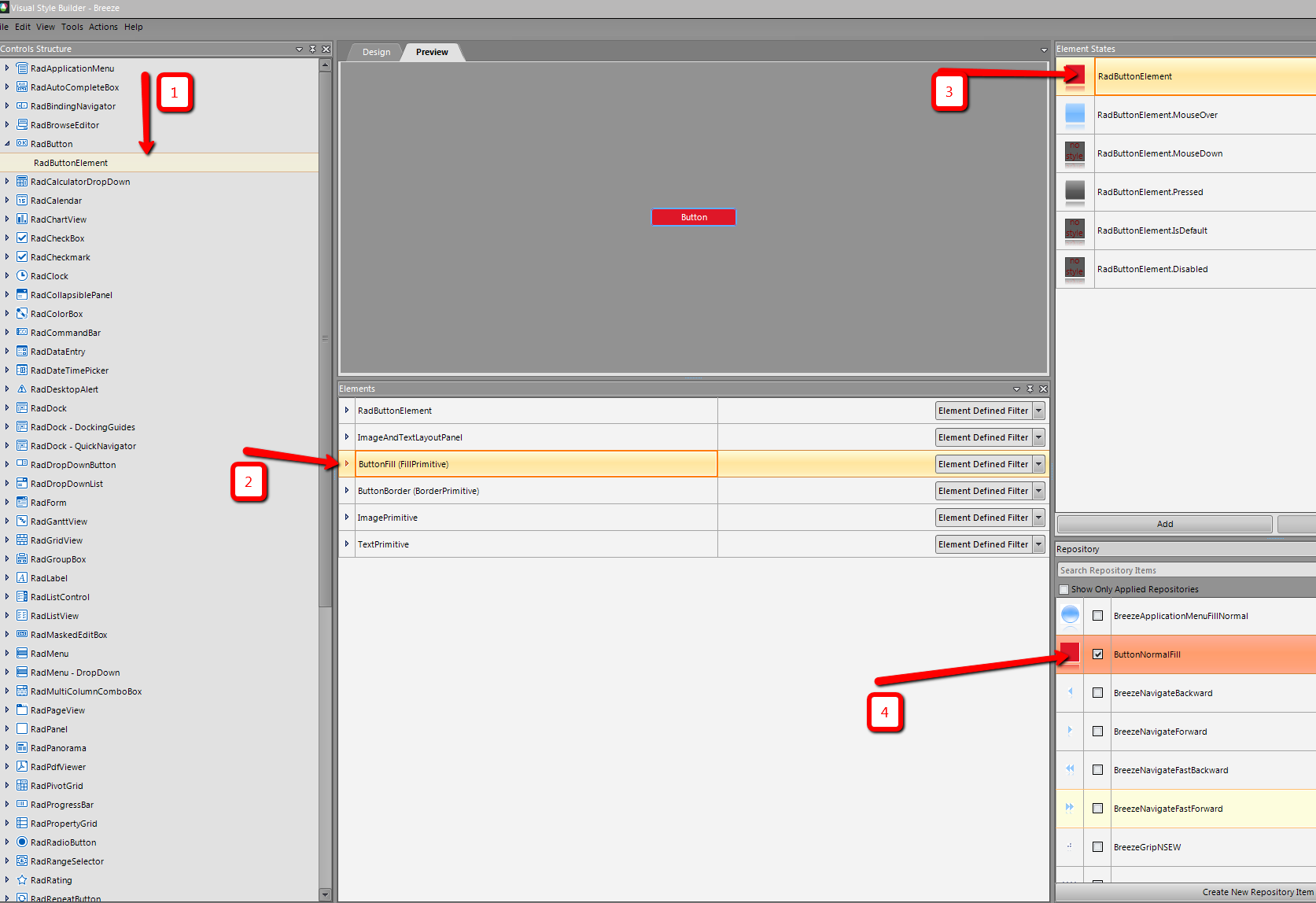Click the RadRating star icon

point(22,880)
